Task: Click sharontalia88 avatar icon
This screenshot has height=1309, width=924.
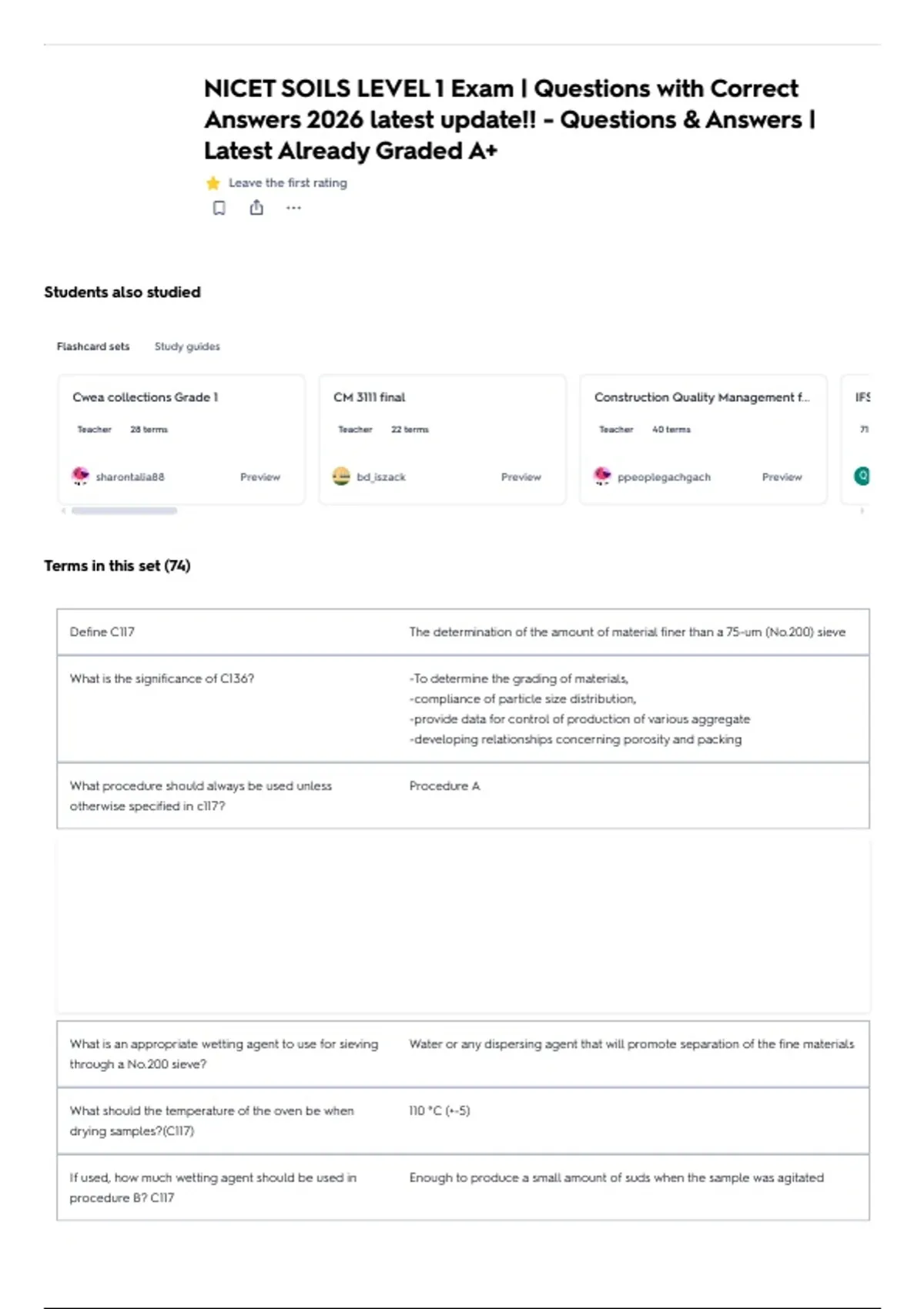Action: coord(80,476)
